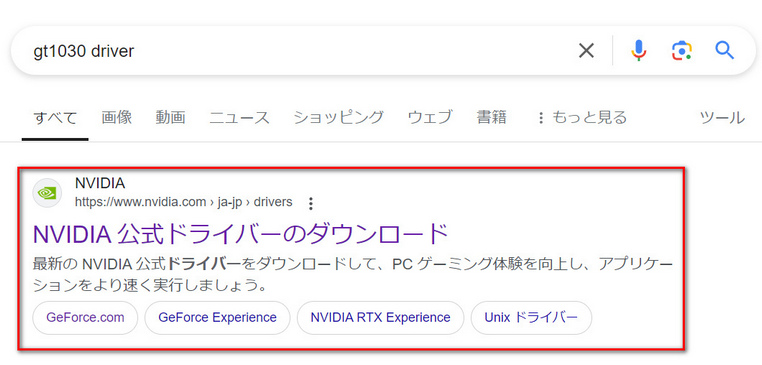The image size is (762, 365).
Task: Switch to the ウェブ tab
Action: (430, 118)
